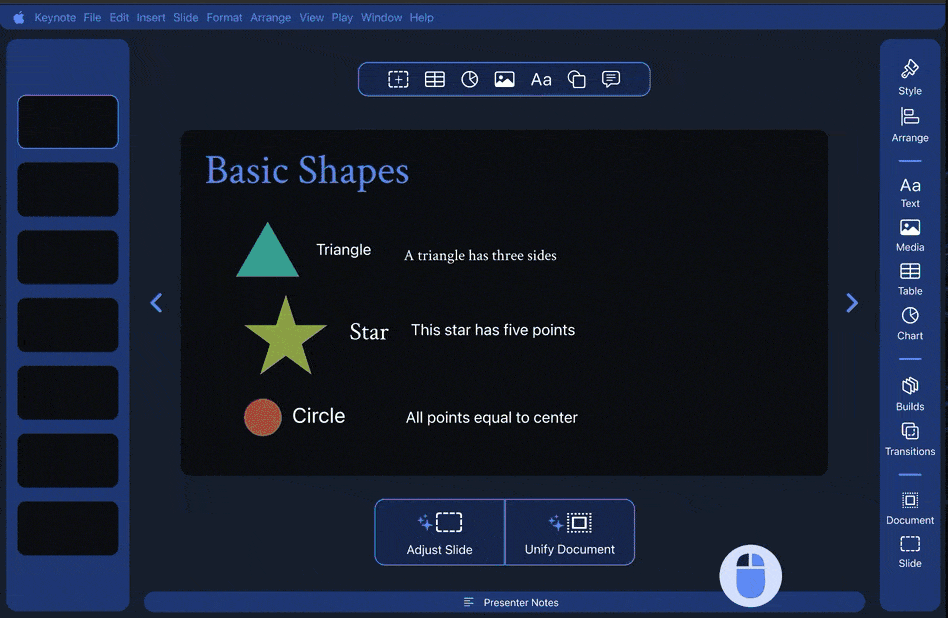Screen dimensions: 948x618
Task: Open the Transitions panel in right sidebar
Action: pyautogui.click(x=910, y=439)
